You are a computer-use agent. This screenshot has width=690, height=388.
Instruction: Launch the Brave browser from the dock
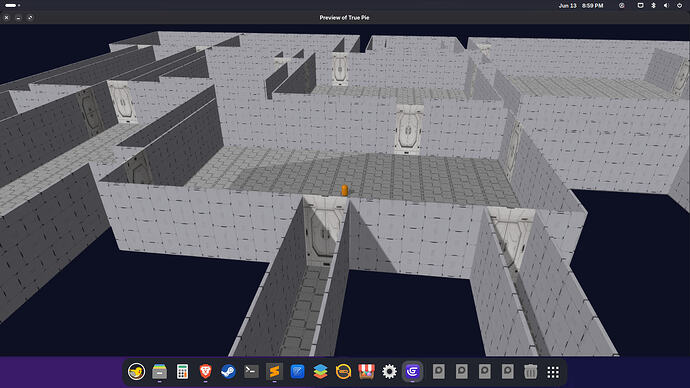[x=205, y=372]
